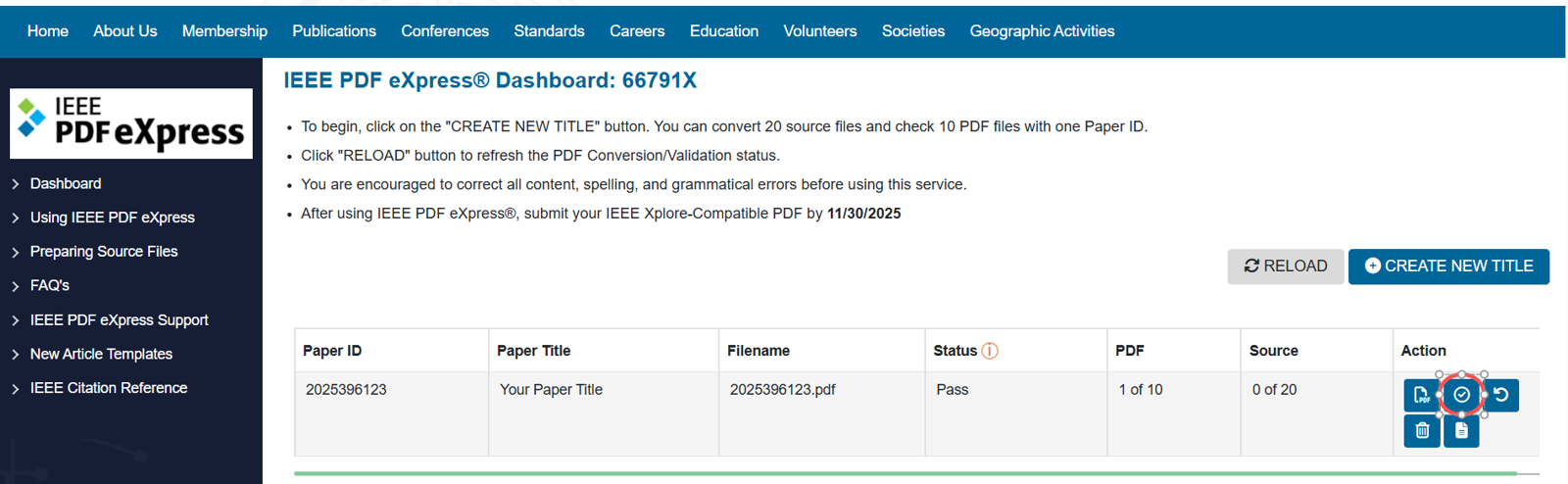This screenshot has height=484, width=1568.
Task: Click CREATE NEW TITLE button
Action: click(1448, 266)
